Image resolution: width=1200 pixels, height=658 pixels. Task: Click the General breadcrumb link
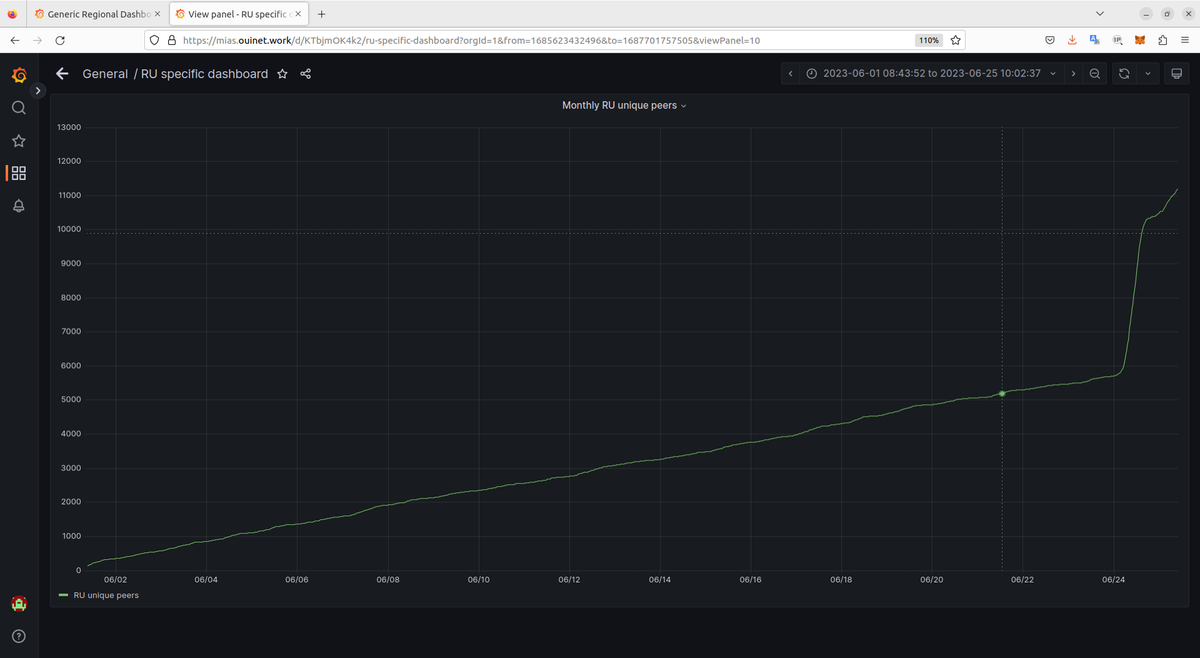pos(105,74)
